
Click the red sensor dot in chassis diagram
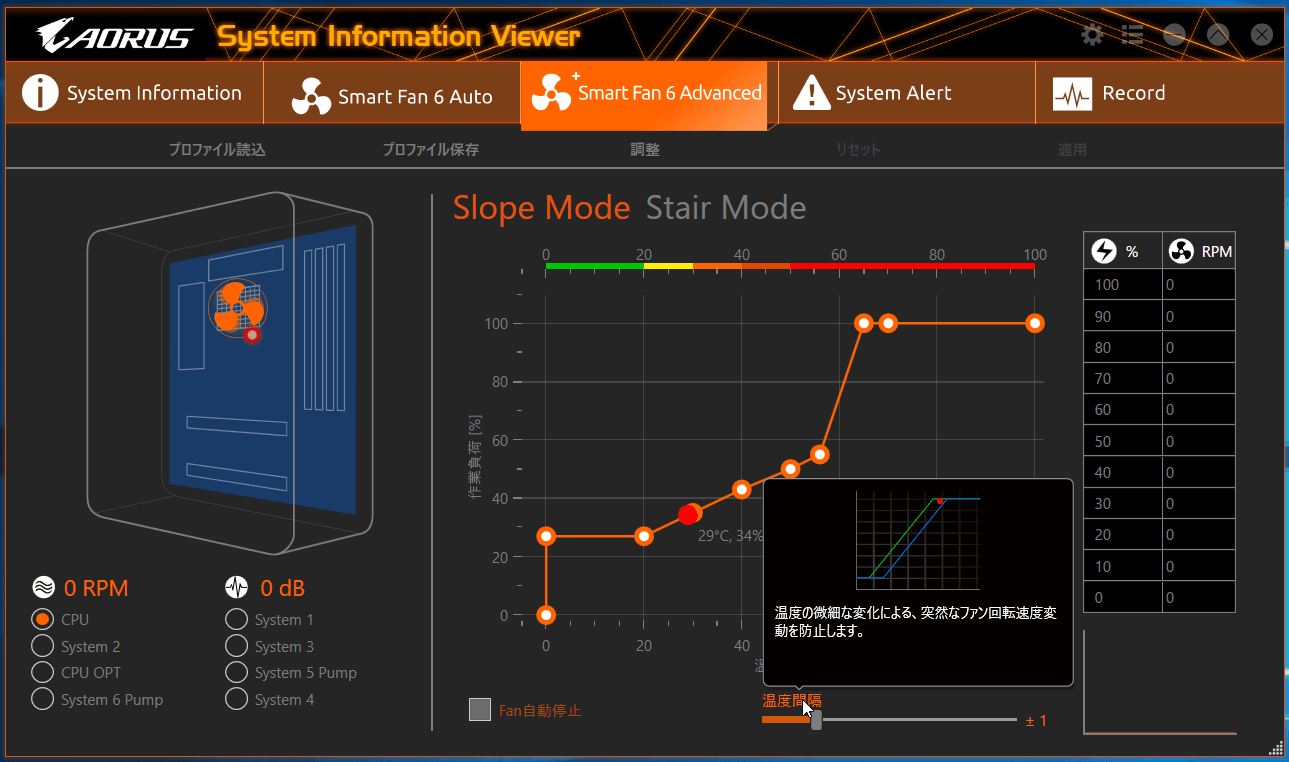tap(253, 336)
